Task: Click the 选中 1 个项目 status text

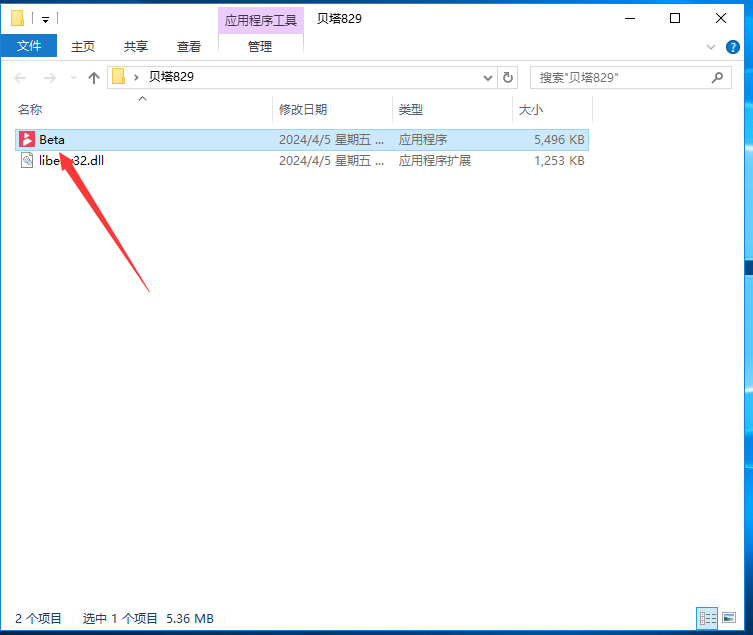Action: click(x=120, y=618)
